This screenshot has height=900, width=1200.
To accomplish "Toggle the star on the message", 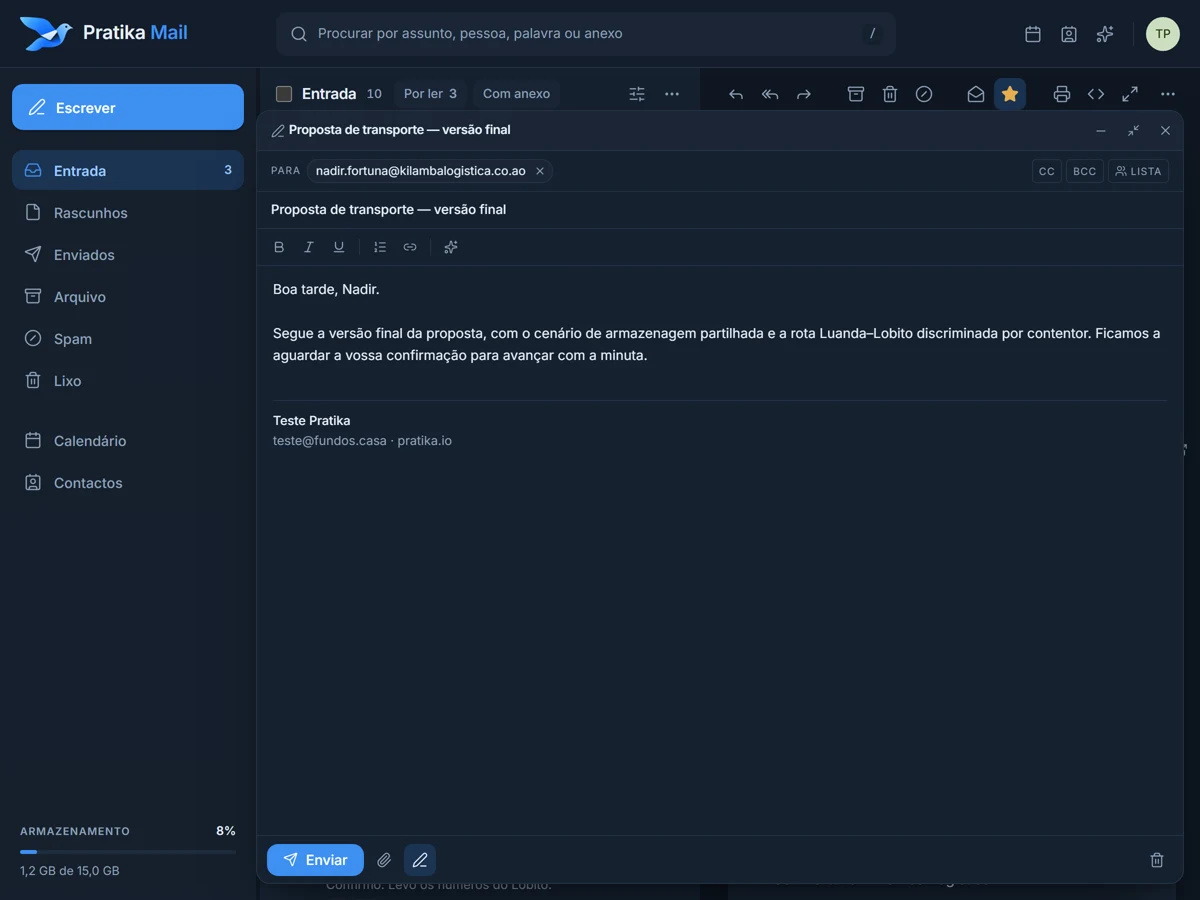I will tap(1010, 94).
